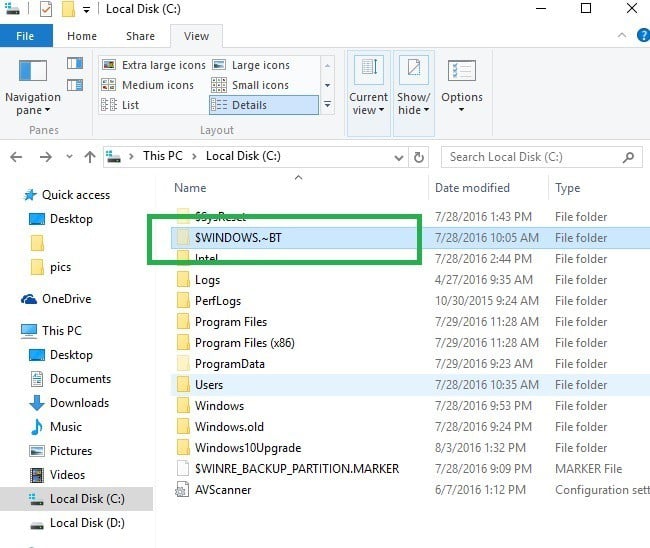Viewport: 650px width, 548px height.
Task: Open OneDrive in navigation pane
Action: (56, 299)
